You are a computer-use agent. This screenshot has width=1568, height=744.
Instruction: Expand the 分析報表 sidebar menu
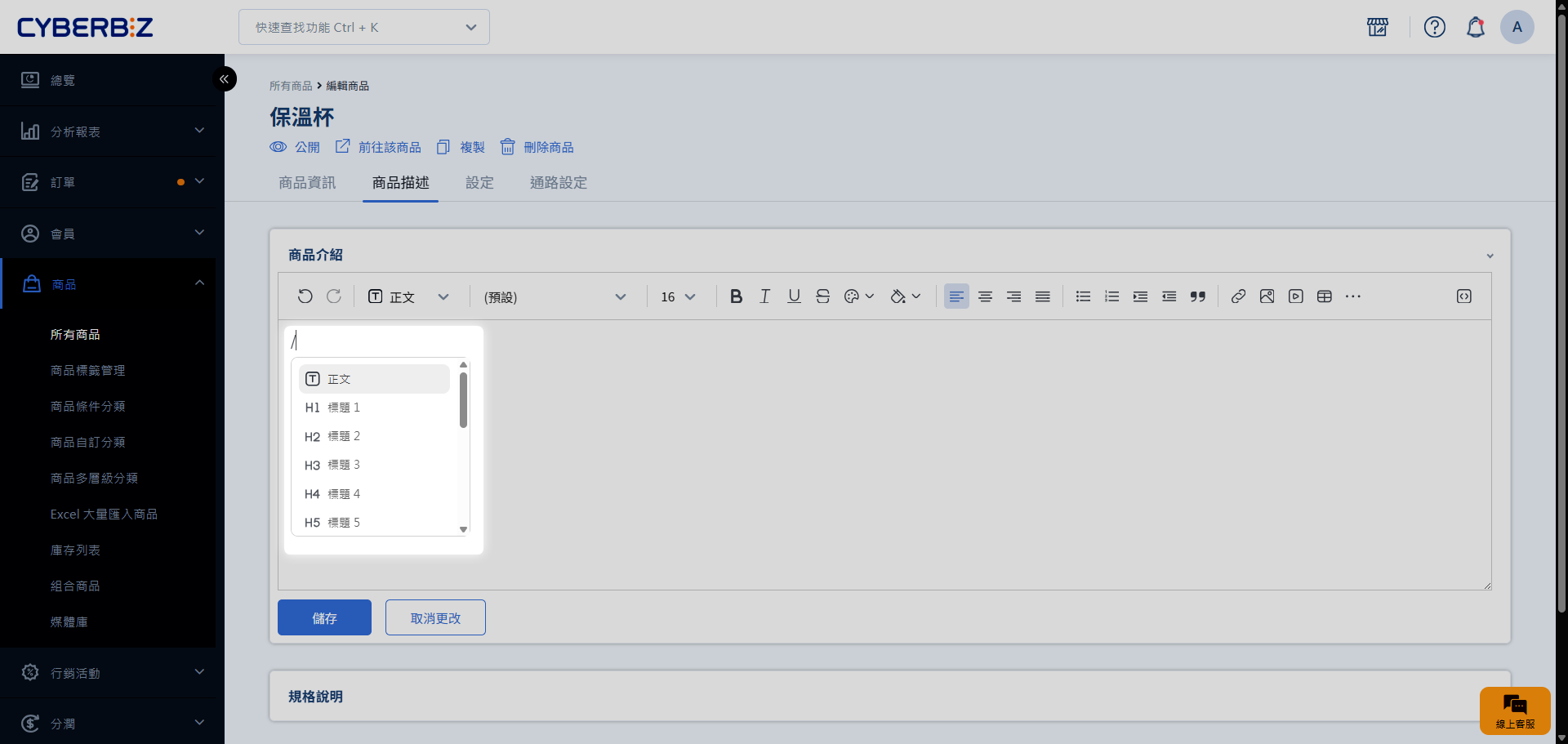click(x=112, y=131)
